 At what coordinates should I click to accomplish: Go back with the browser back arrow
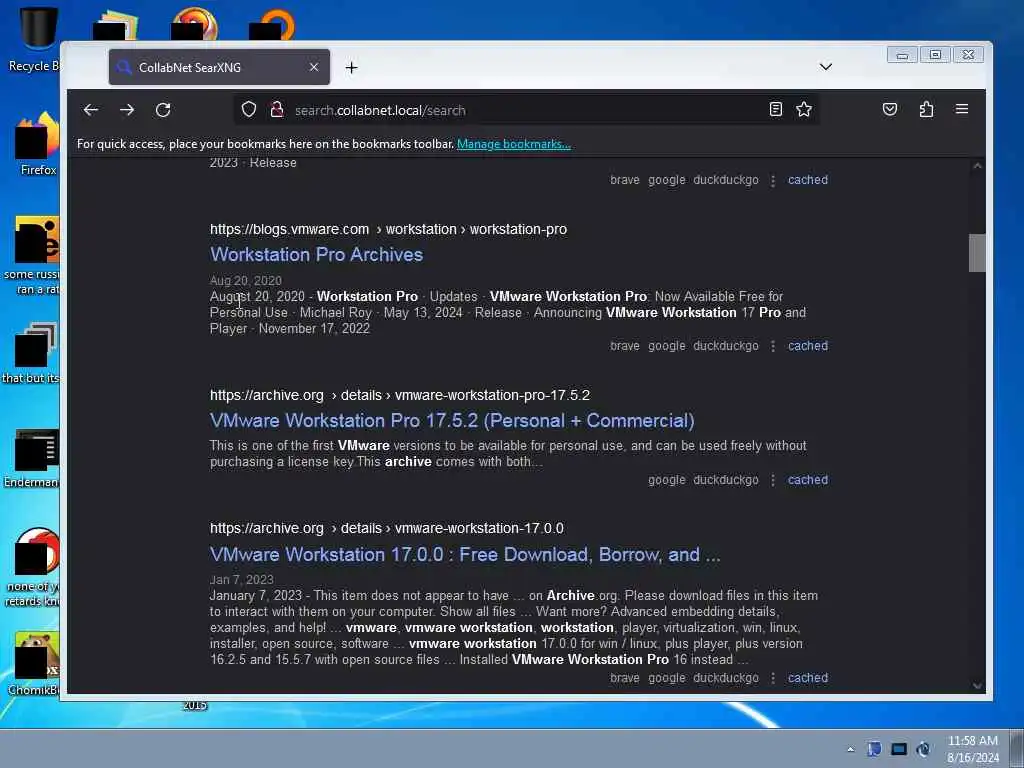pos(91,110)
